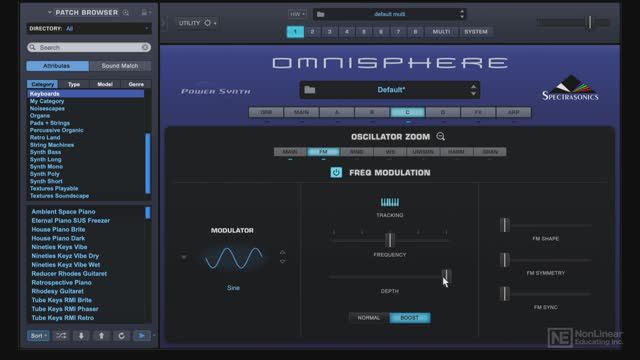Collapse the browser with the left edge arrow
The height and width of the screenshot is (360, 640).
click(x=164, y=23)
